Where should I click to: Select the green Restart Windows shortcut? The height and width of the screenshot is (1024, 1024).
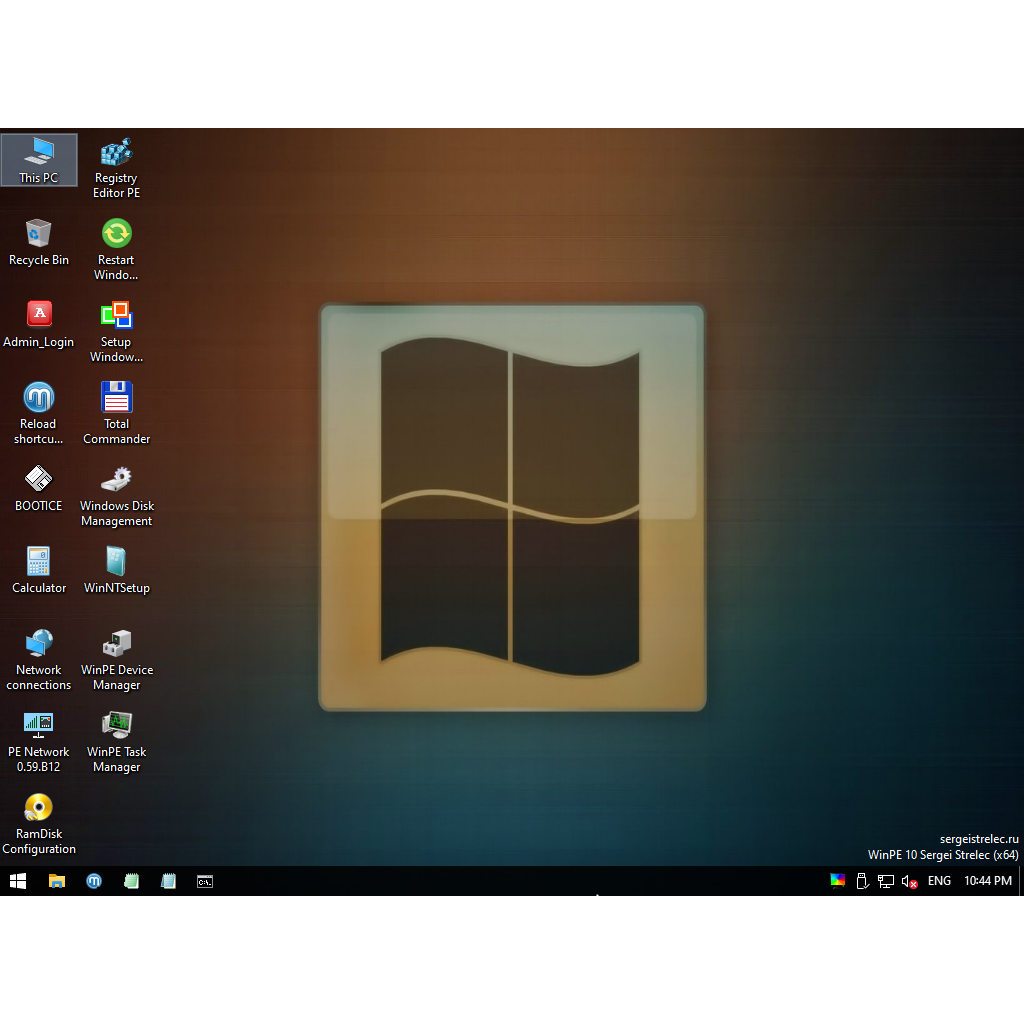coord(116,250)
